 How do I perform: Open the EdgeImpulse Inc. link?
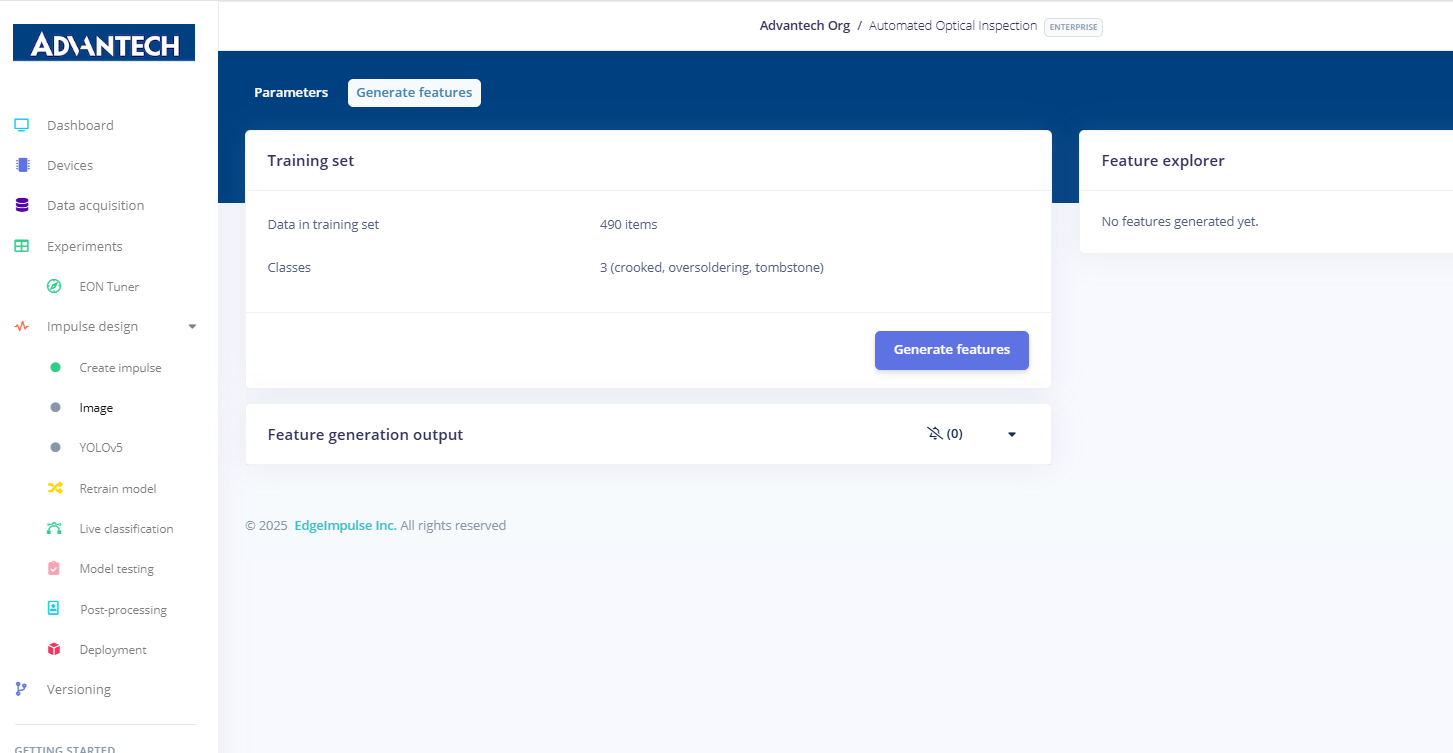[x=345, y=525]
